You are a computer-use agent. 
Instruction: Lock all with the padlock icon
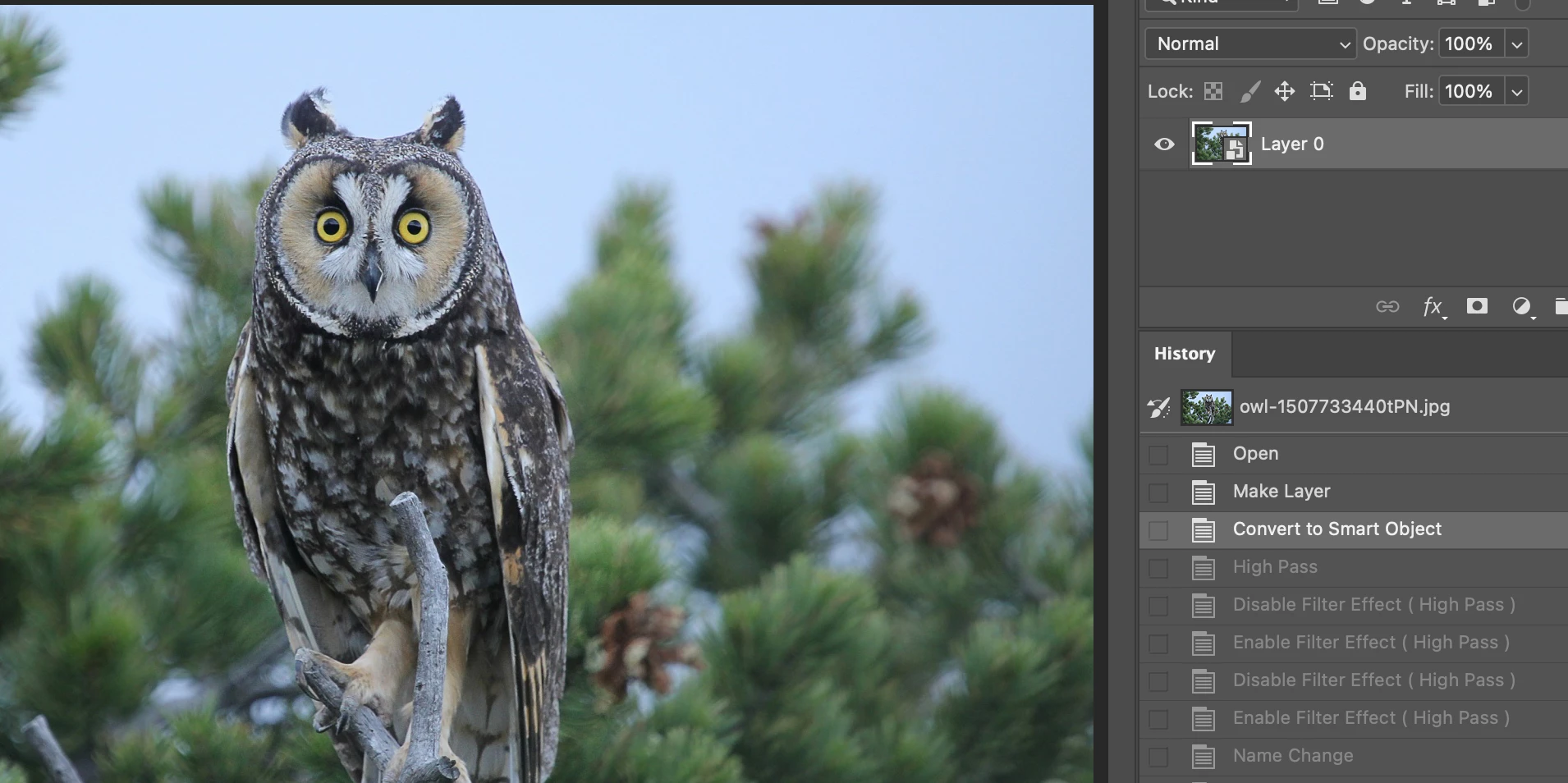pyautogui.click(x=1358, y=91)
